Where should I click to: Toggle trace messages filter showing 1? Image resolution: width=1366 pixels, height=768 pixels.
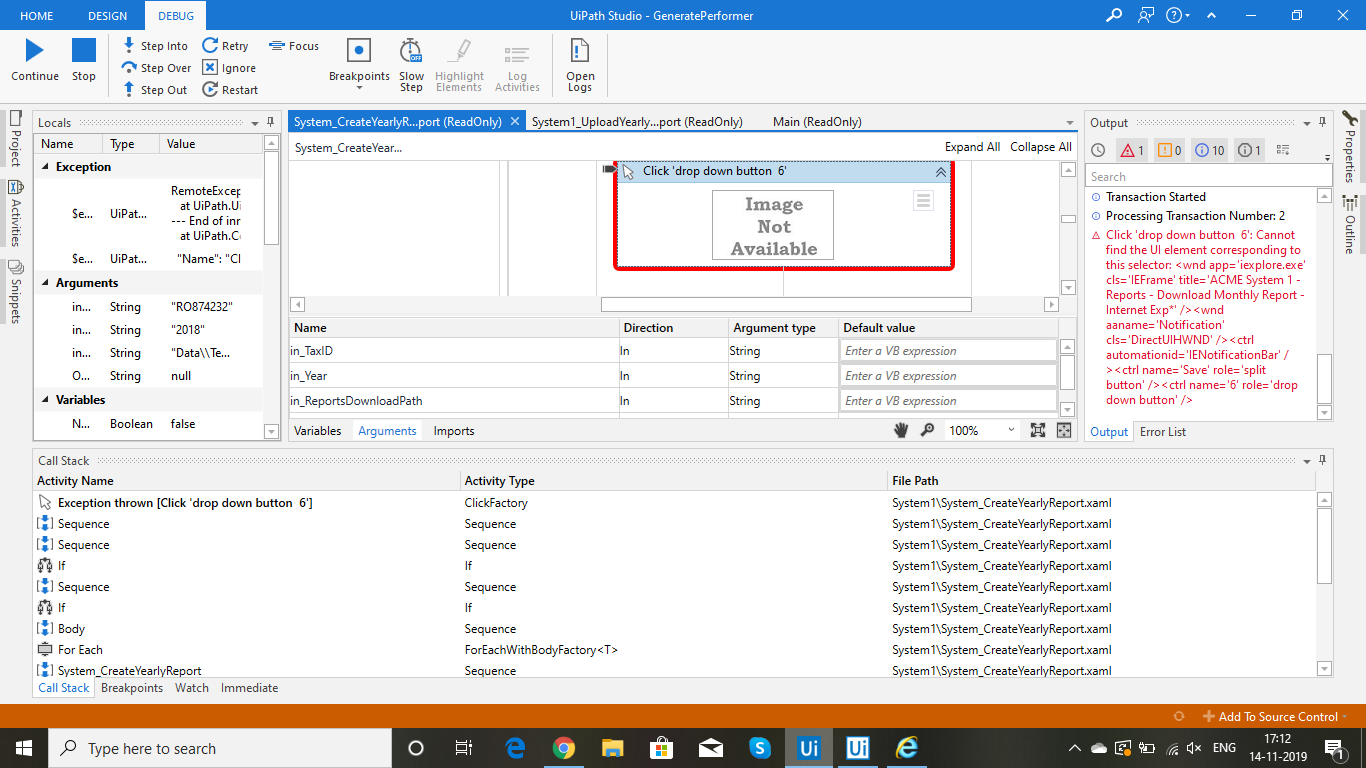click(x=1249, y=150)
